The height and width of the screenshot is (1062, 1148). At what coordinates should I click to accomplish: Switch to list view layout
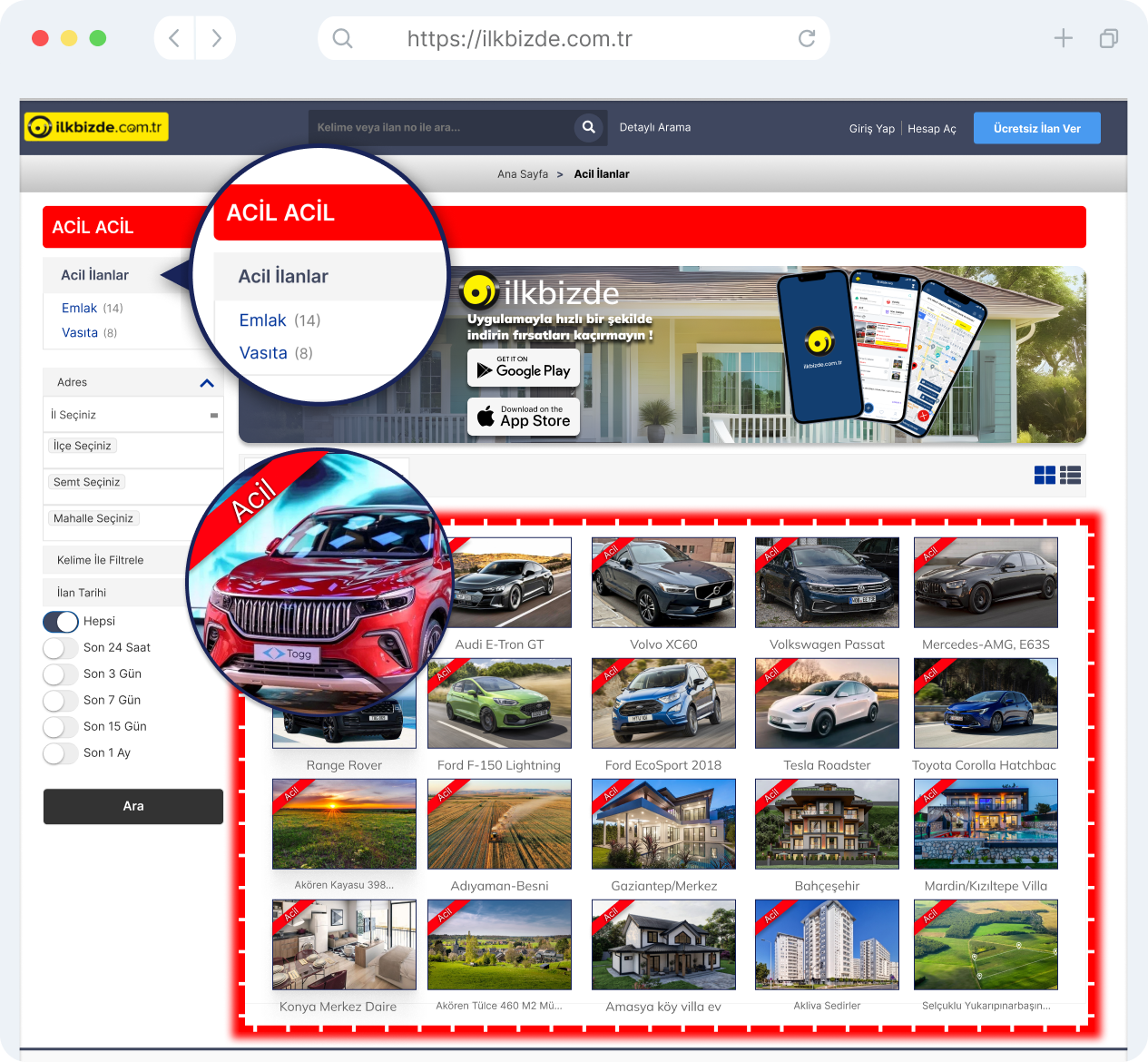pyautogui.click(x=1070, y=475)
